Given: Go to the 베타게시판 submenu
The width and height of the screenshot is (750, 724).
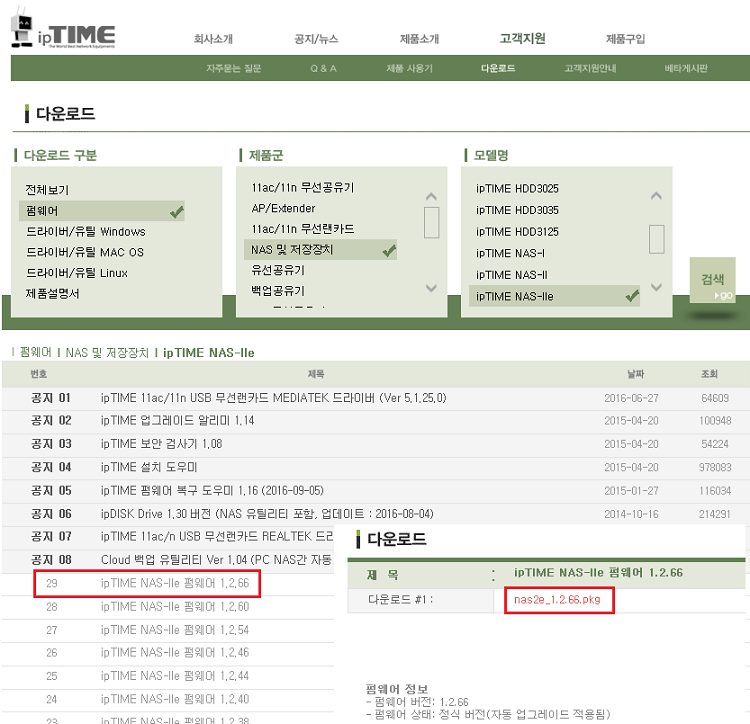Looking at the screenshot, I should pos(686,68).
